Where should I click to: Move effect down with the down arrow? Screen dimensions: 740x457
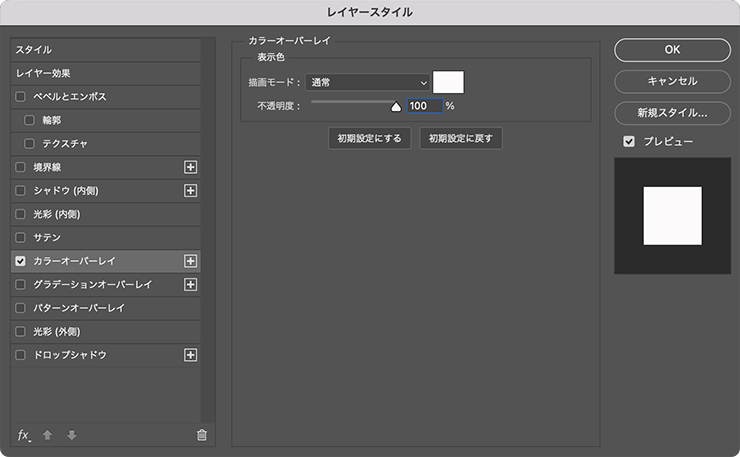point(71,435)
